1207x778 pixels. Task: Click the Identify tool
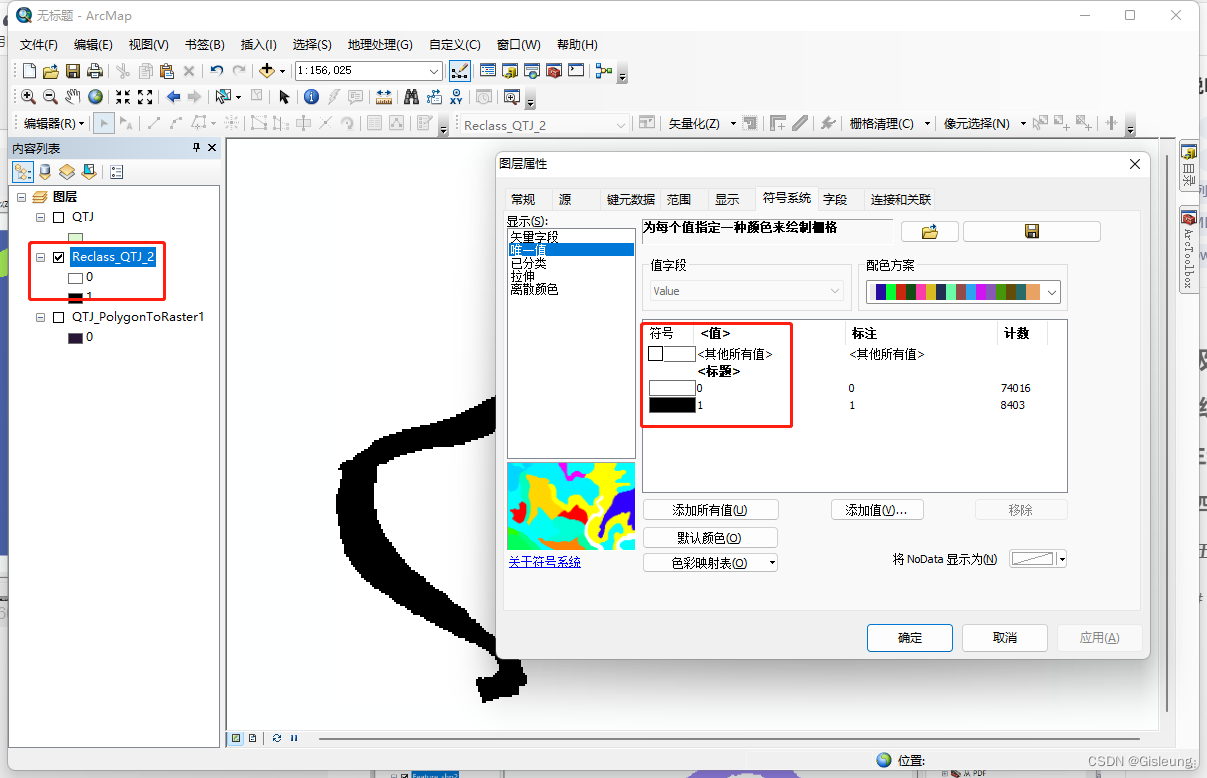(312, 97)
